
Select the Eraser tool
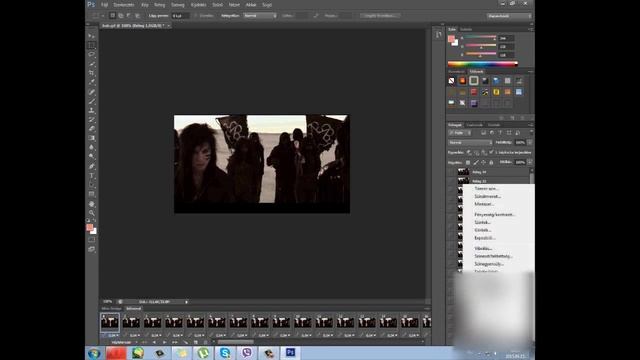point(91,129)
